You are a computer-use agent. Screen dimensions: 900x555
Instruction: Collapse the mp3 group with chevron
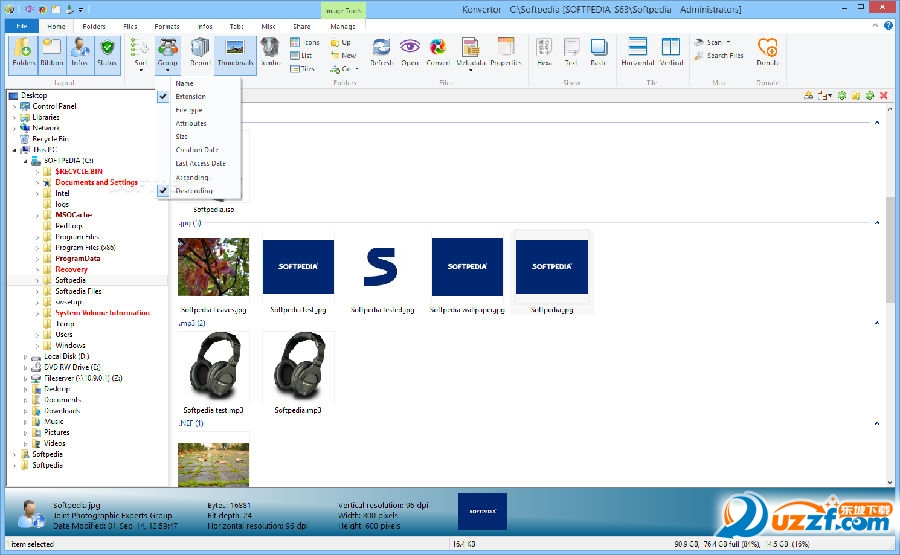coord(877,323)
